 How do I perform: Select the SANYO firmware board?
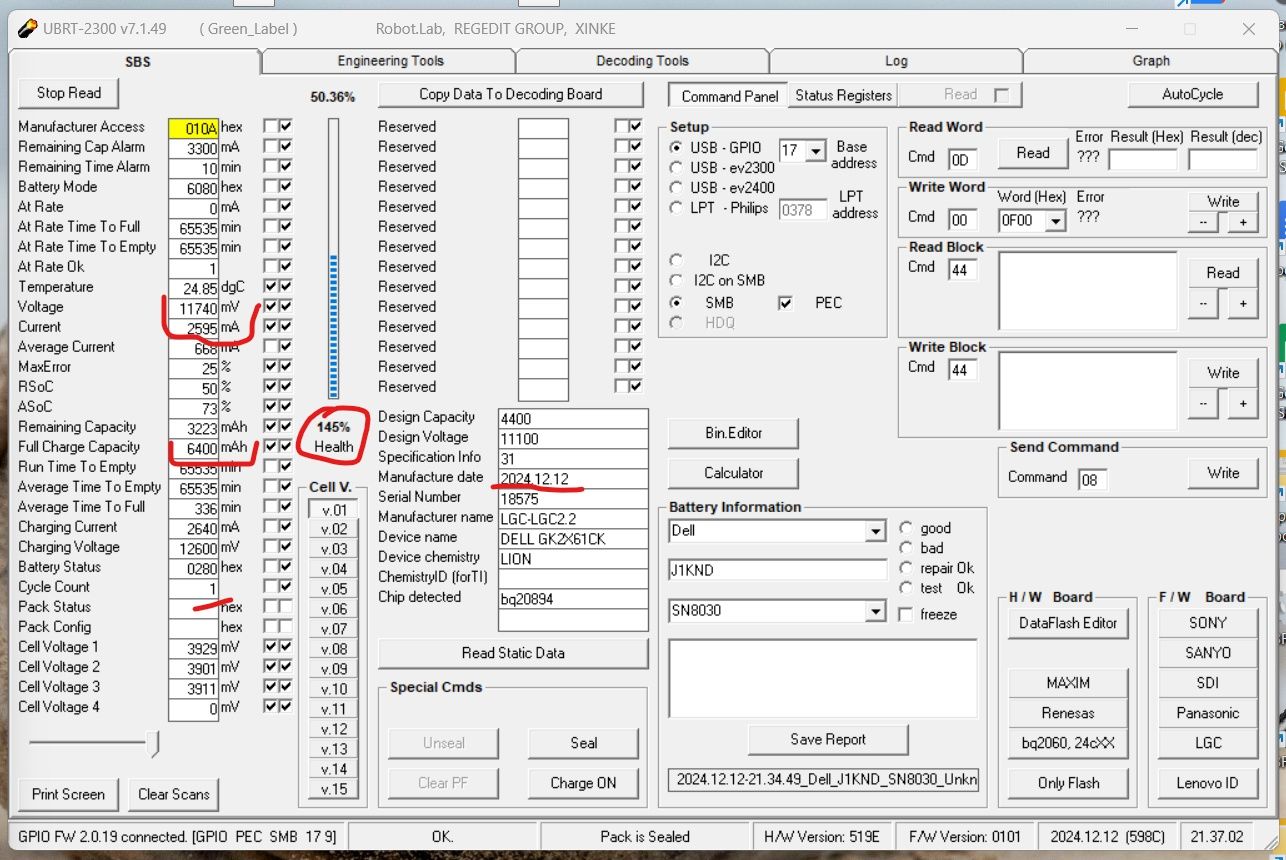[1208, 653]
